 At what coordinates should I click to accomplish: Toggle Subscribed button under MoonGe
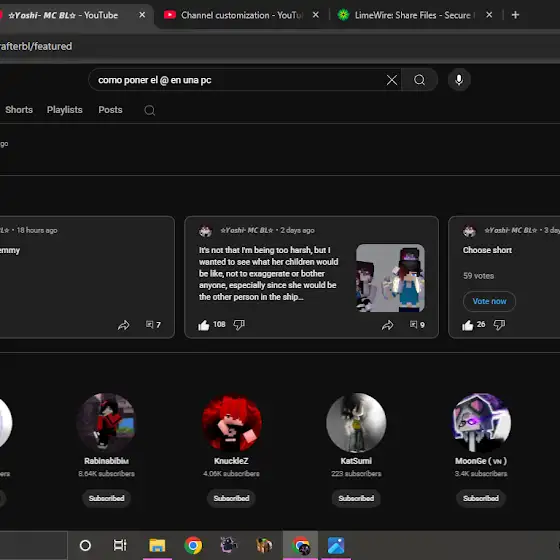click(x=481, y=498)
